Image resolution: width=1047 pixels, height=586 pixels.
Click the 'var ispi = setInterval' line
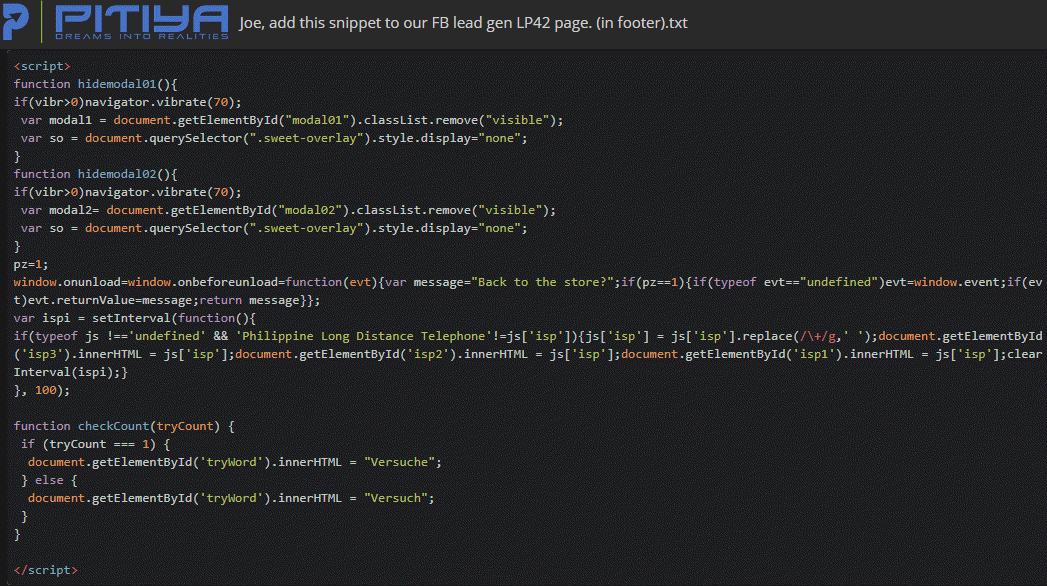pos(134,318)
